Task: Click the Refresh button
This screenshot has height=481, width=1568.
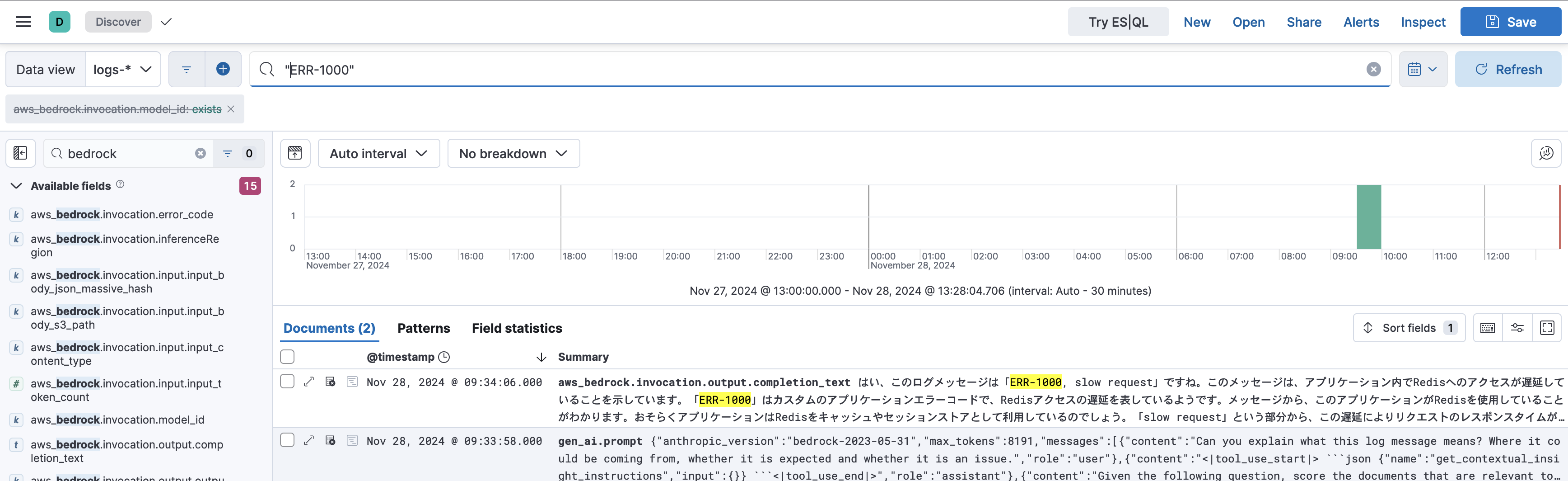Action: point(1508,69)
